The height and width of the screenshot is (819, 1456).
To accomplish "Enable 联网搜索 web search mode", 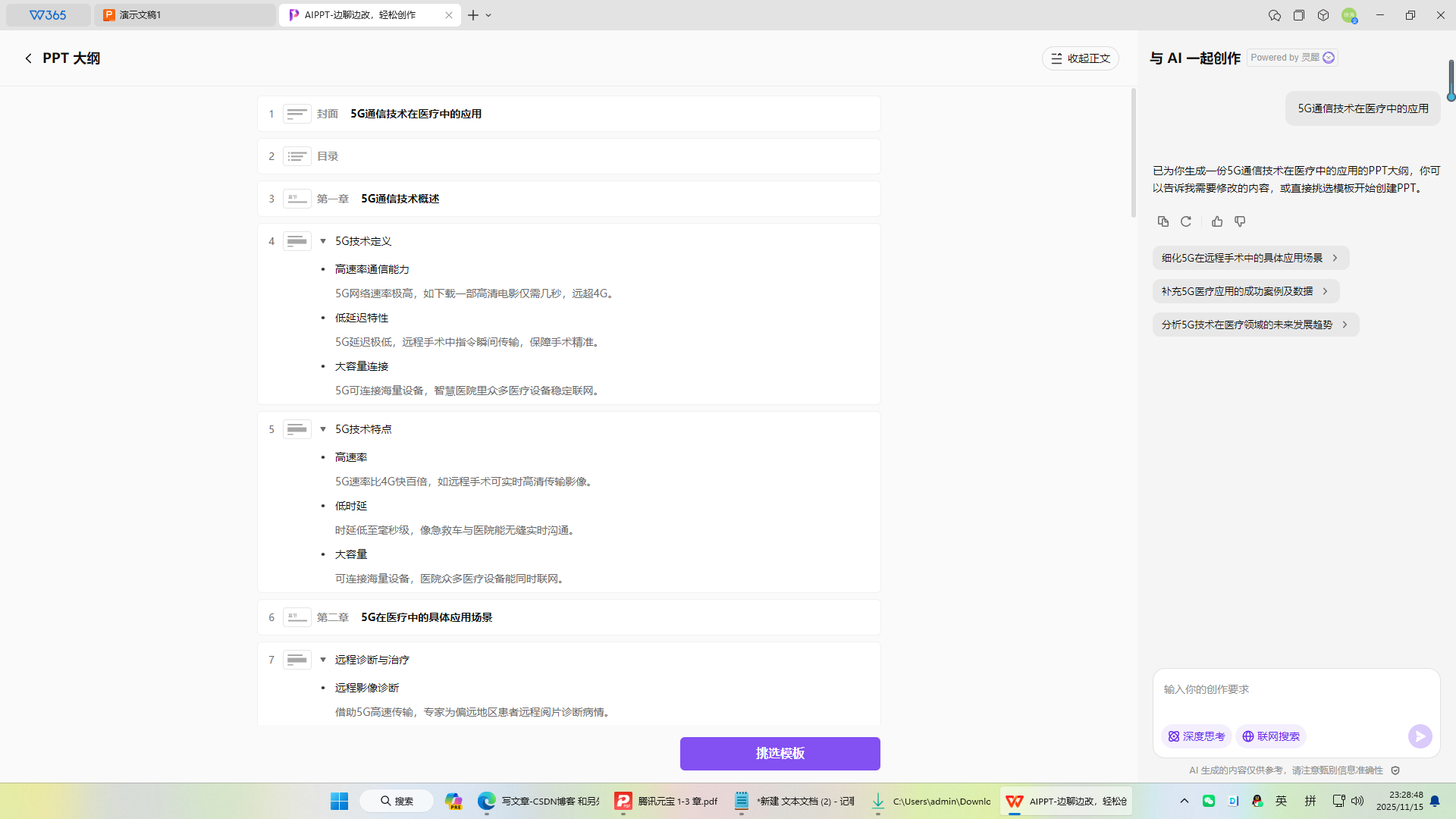I will (x=1269, y=736).
